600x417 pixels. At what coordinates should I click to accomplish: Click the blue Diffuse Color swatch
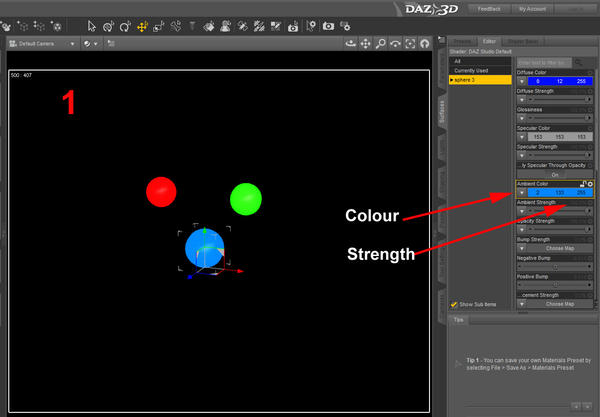560,81
